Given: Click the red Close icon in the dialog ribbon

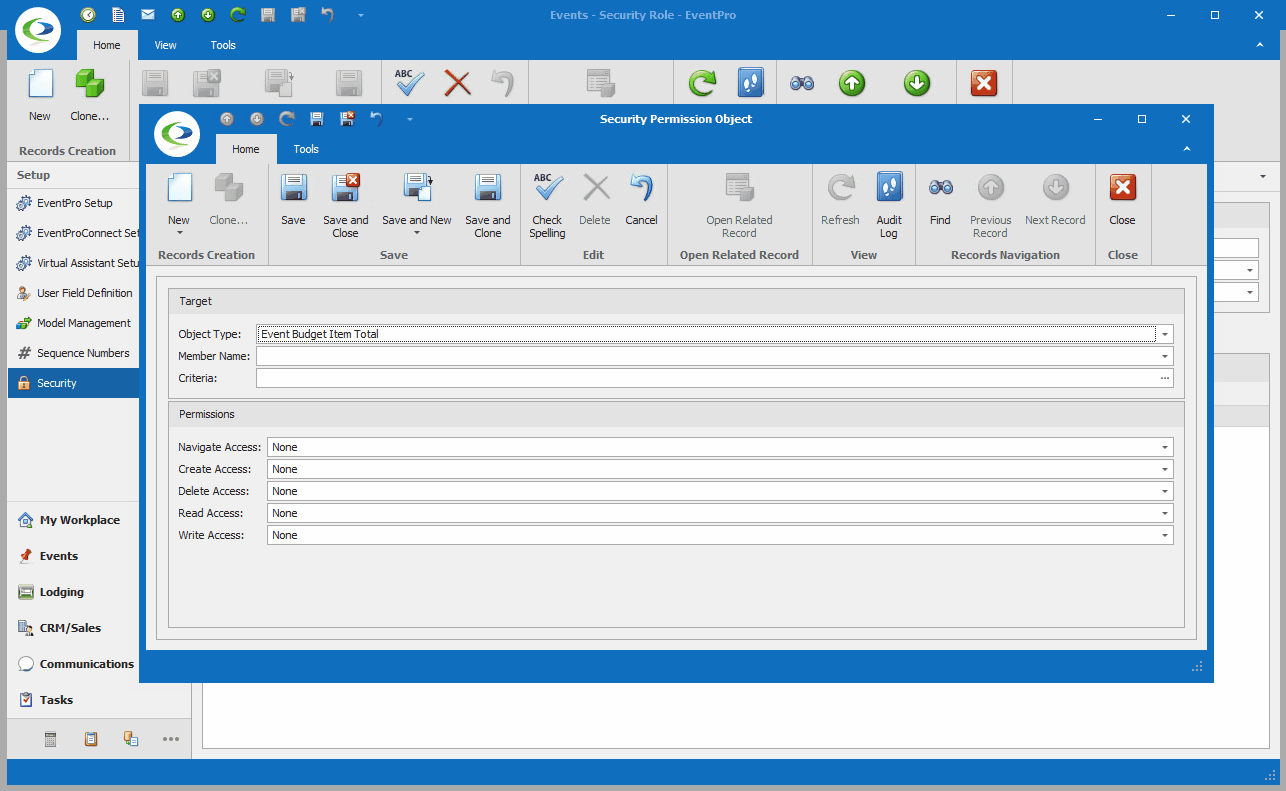Looking at the screenshot, I should [x=1122, y=187].
